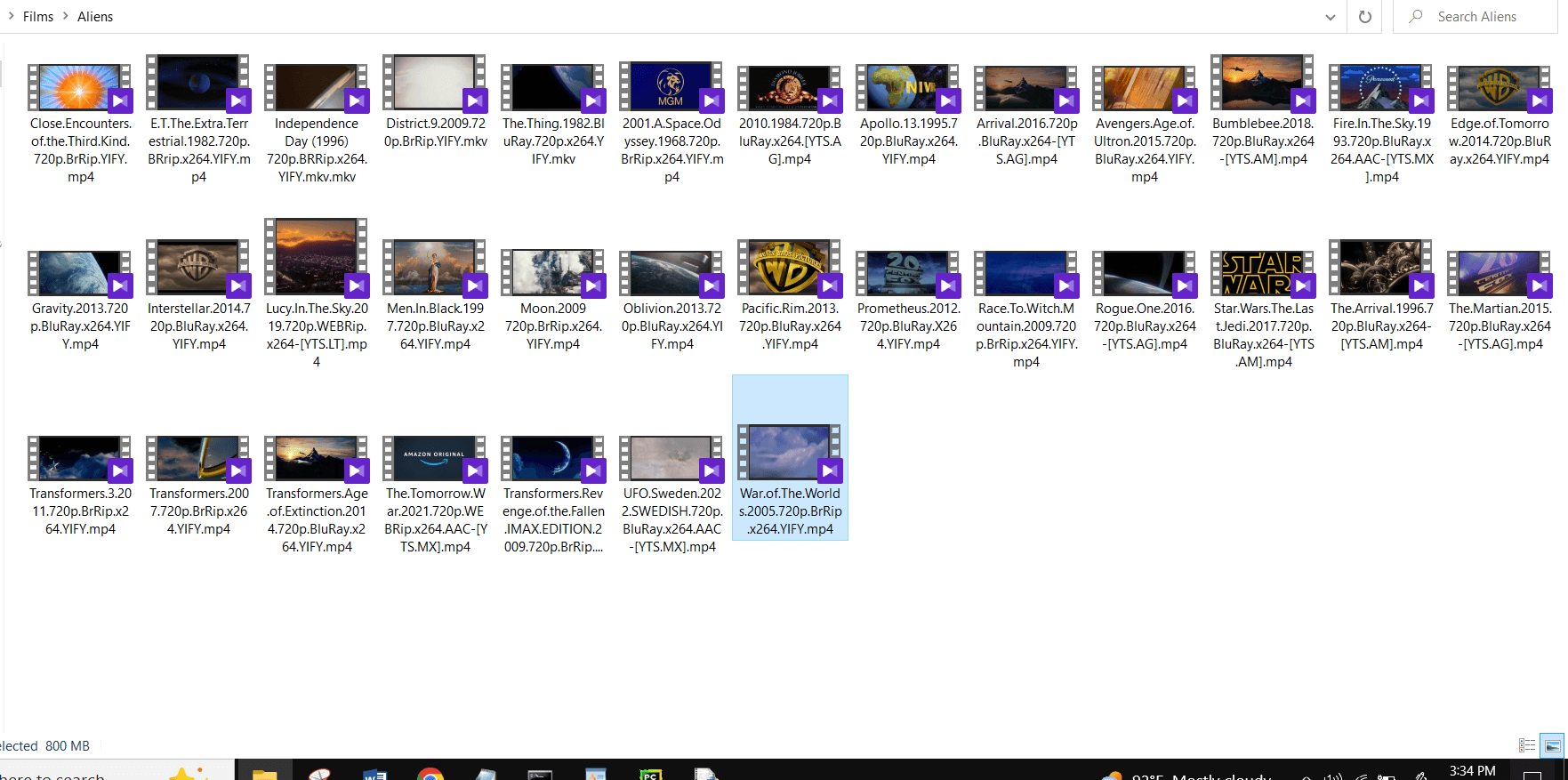1568x780 pixels.
Task: Refresh the Aliens folder view
Action: 1365,17
